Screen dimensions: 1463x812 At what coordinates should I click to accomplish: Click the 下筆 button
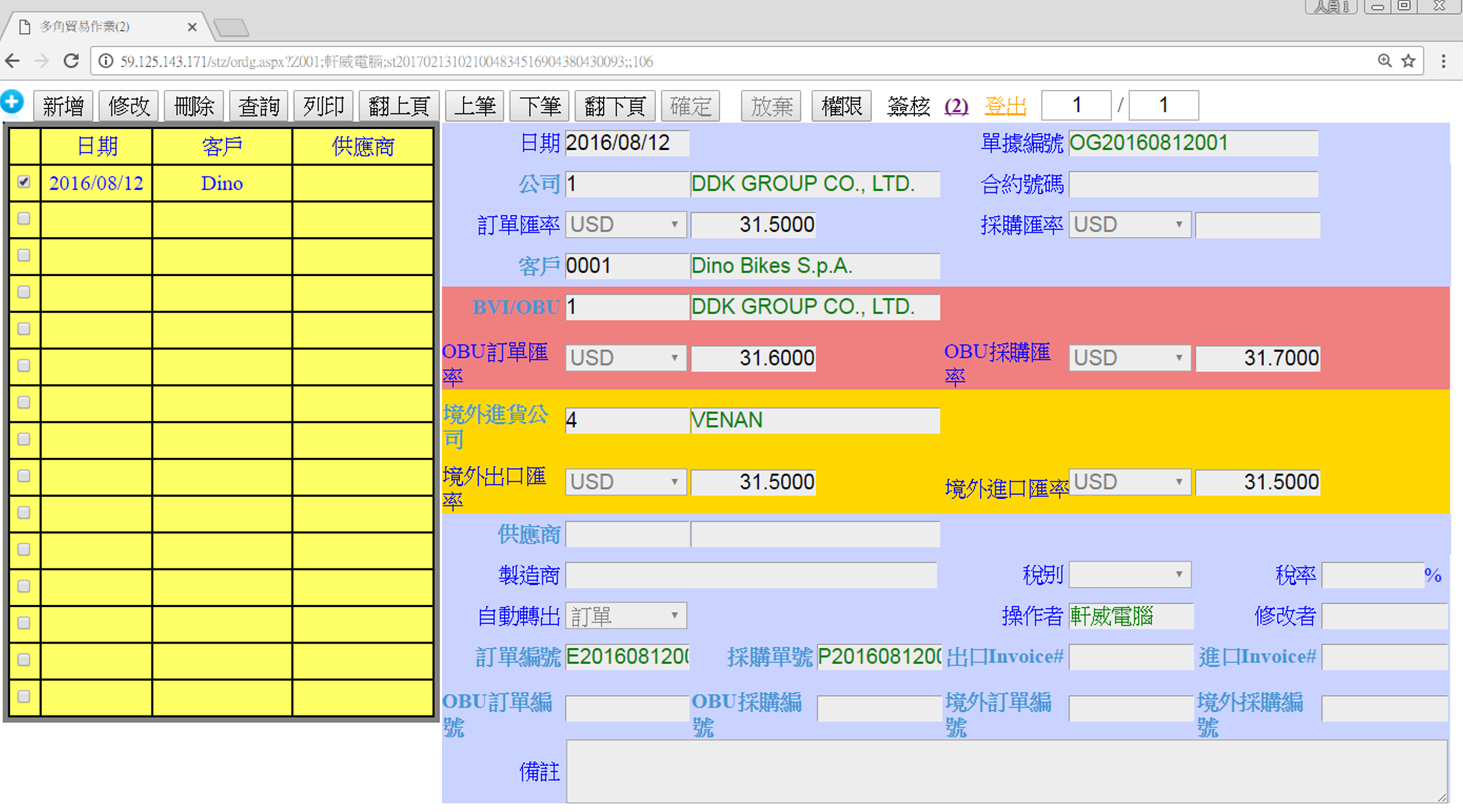point(540,106)
